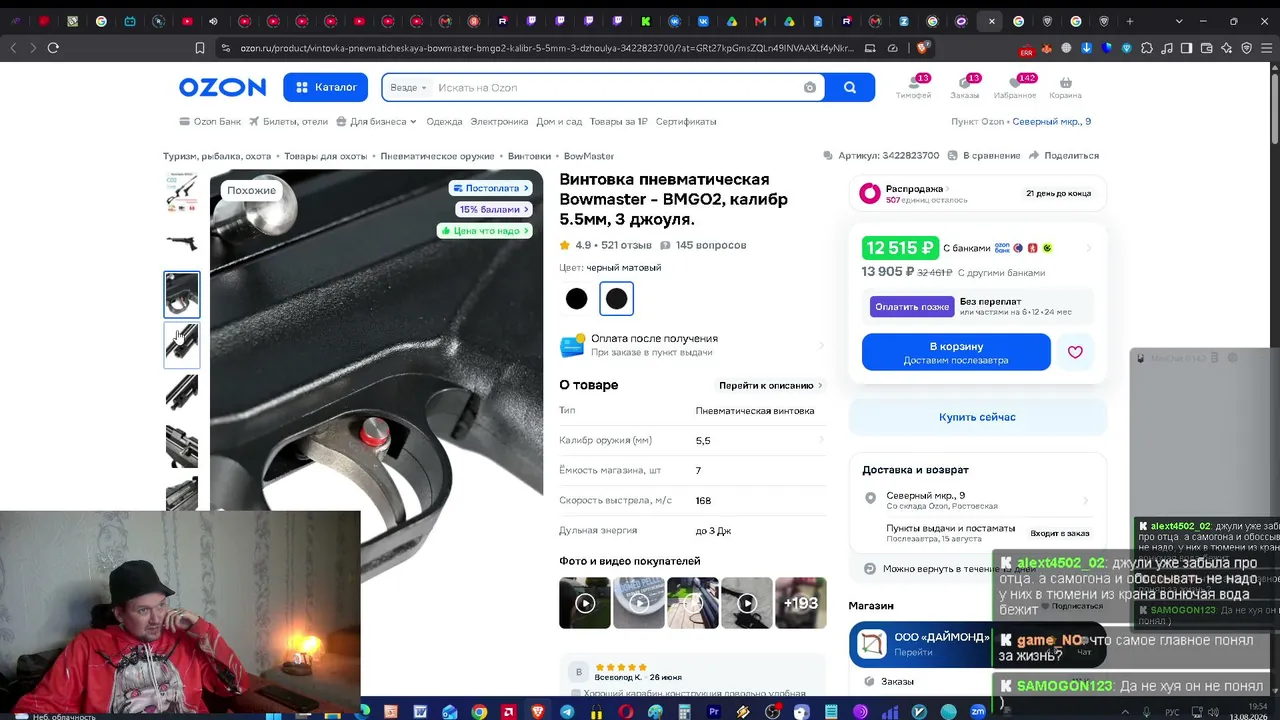Click the Ozon search input field
This screenshot has height=720, width=1280.
tap(618, 88)
